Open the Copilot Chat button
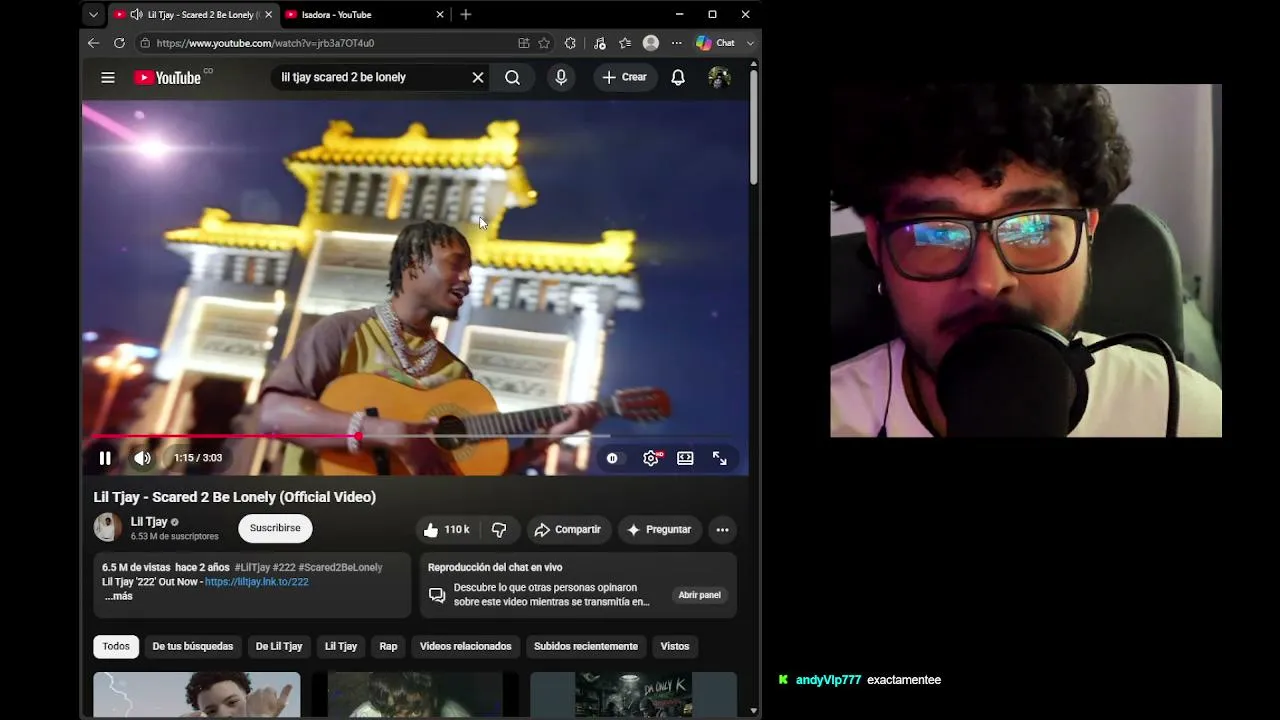 point(716,43)
